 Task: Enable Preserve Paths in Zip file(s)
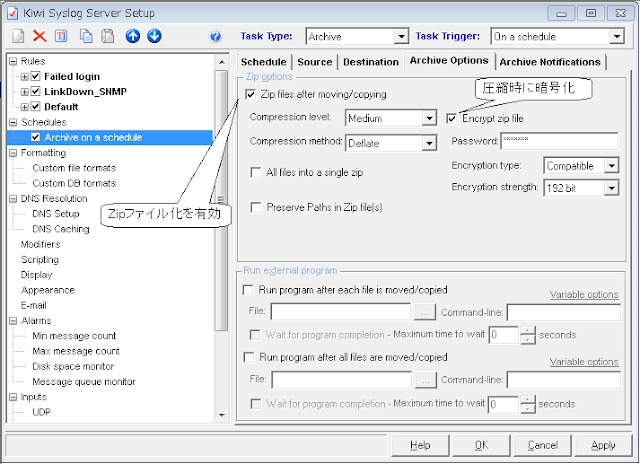tap(256, 208)
